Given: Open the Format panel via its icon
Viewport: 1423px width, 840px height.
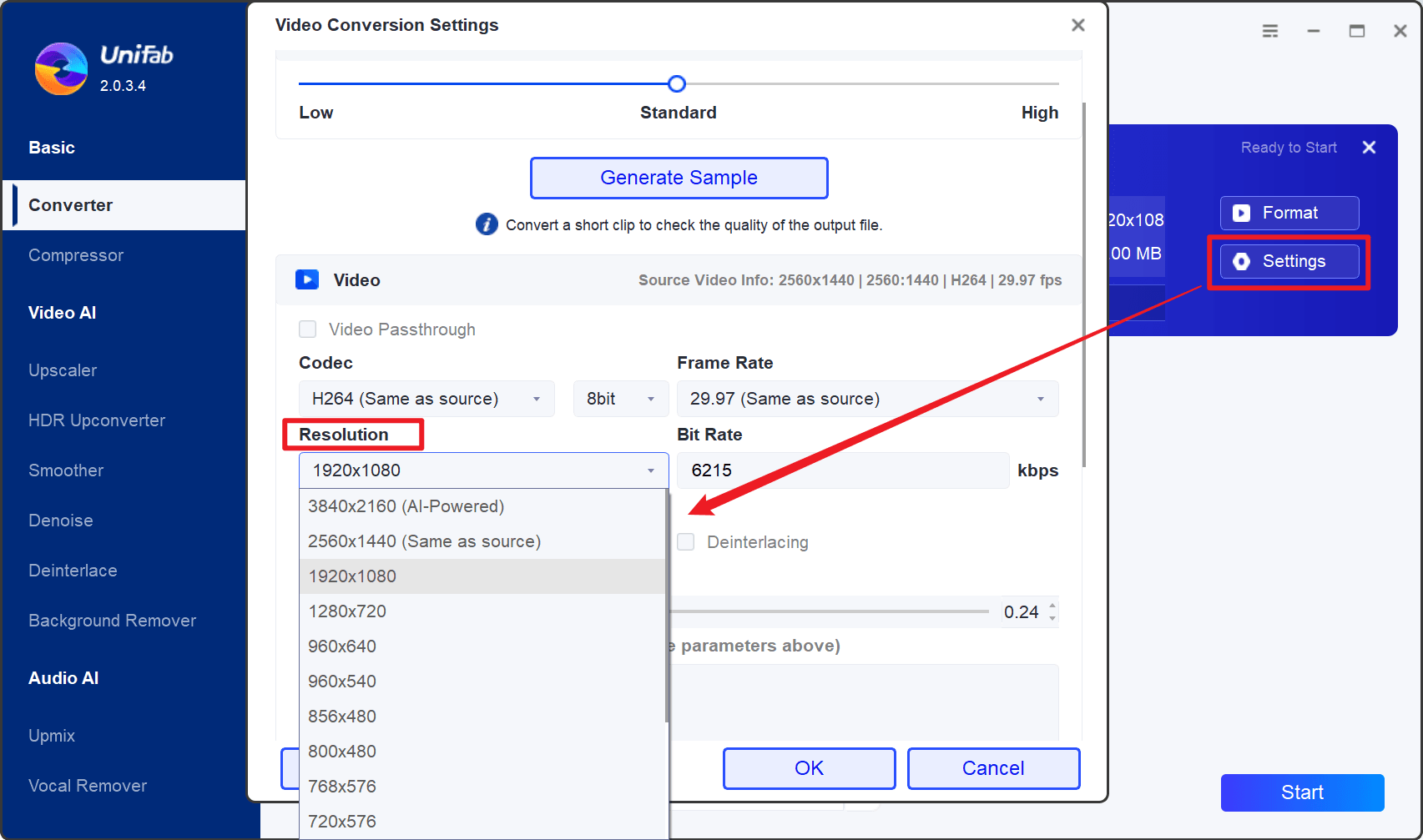Looking at the screenshot, I should tap(1243, 213).
